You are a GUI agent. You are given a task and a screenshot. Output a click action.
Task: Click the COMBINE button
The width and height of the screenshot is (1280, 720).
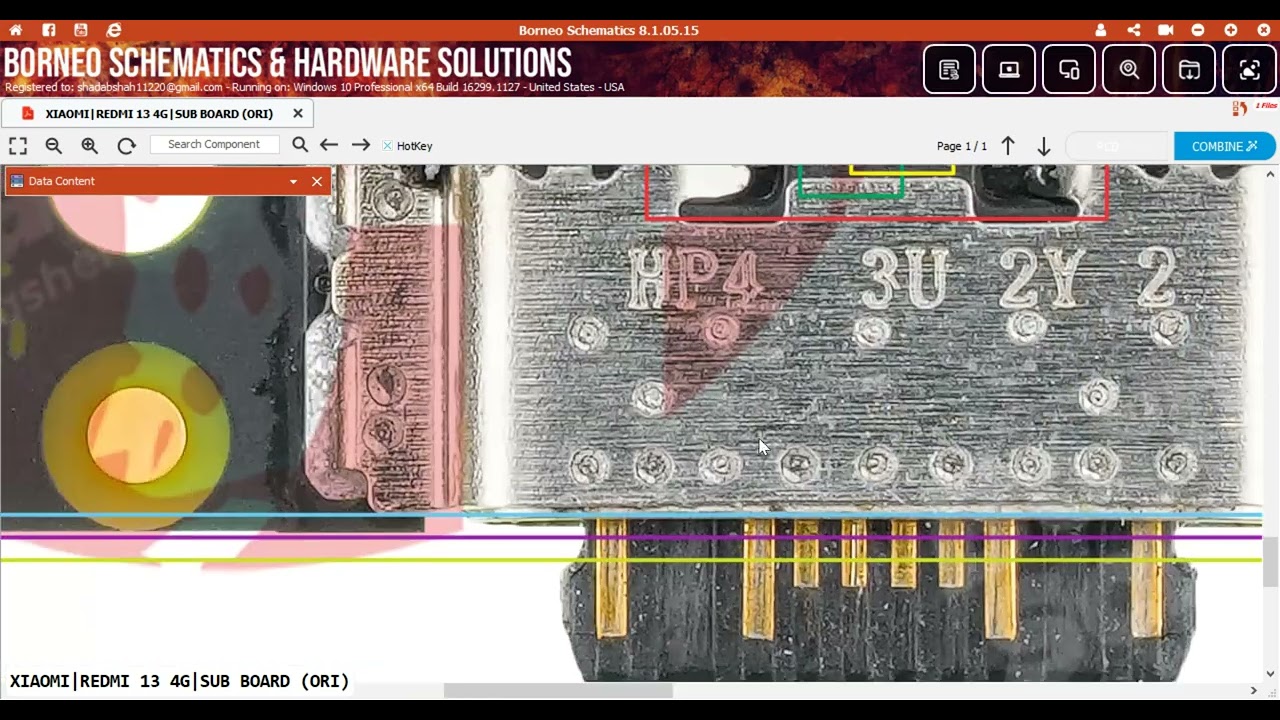[x=1225, y=146]
